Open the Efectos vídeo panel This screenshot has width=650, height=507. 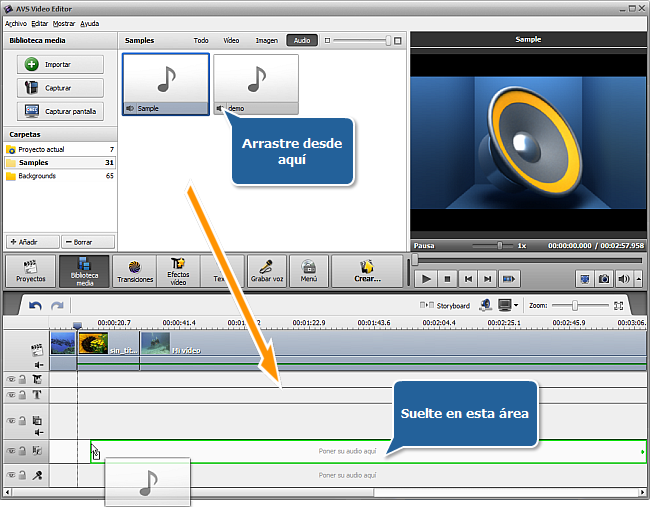[x=178, y=272]
